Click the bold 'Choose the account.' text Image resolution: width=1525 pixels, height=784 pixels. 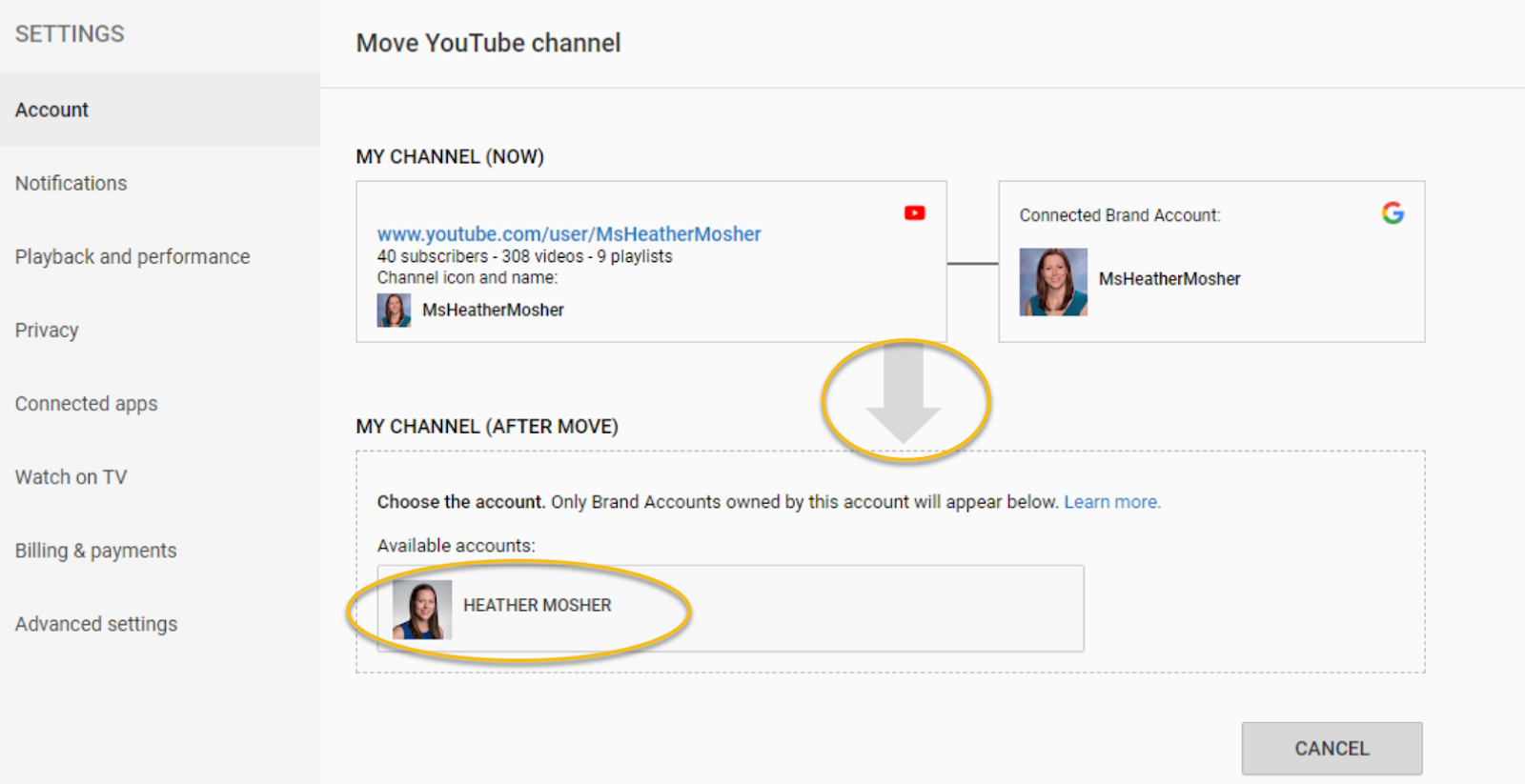click(x=461, y=502)
